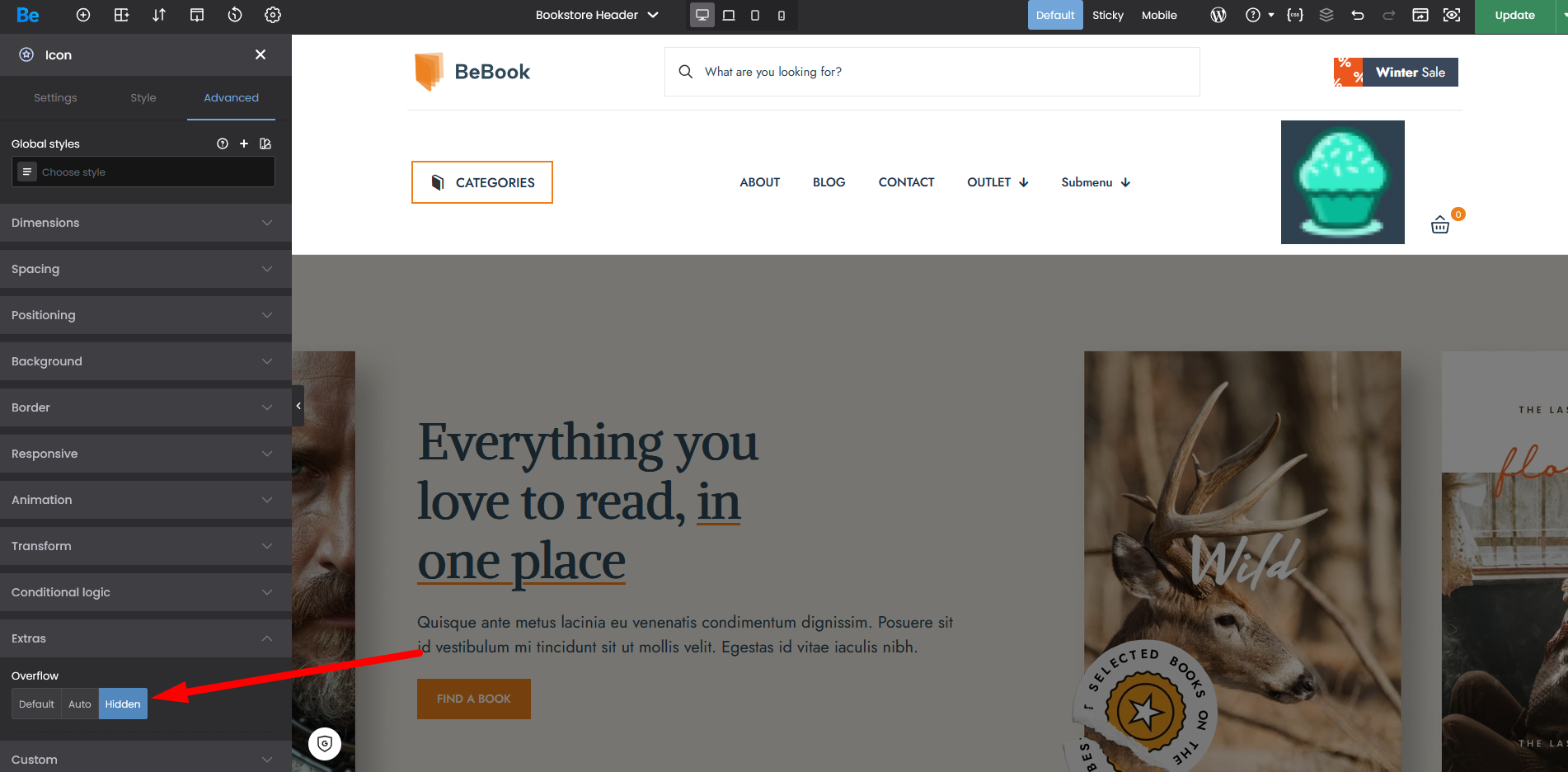
Task: Click the green Update button
Action: click(1514, 15)
